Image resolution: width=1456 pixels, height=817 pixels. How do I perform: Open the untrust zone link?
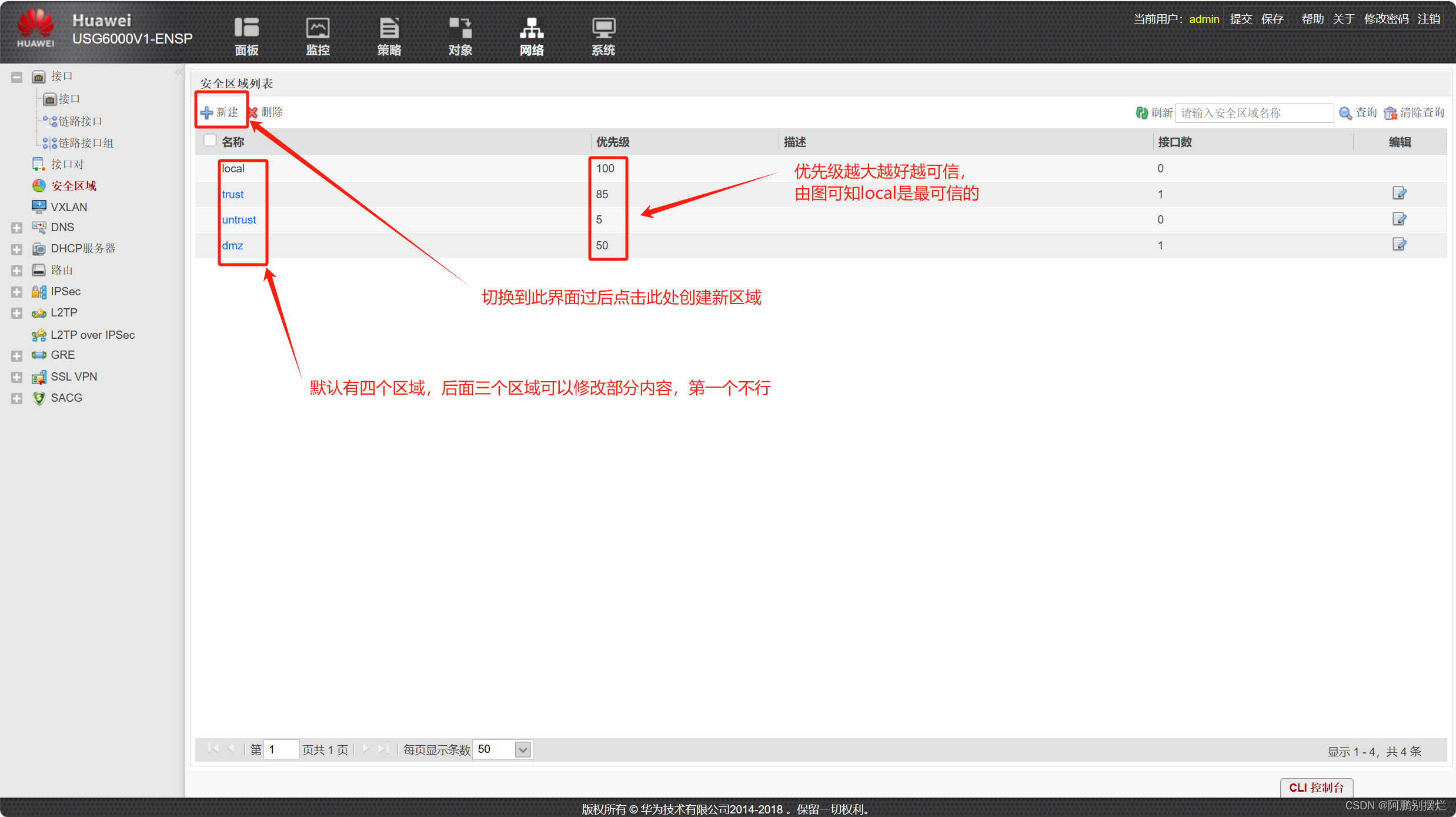(x=239, y=220)
